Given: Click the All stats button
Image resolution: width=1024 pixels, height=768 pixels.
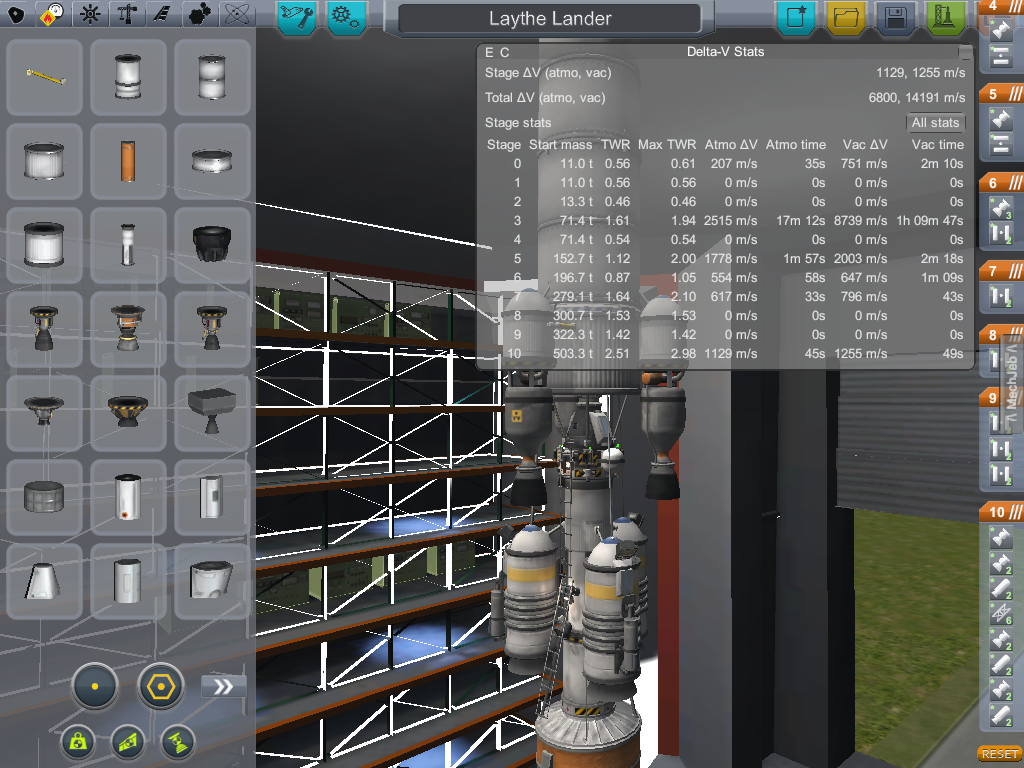Looking at the screenshot, I should pyautogui.click(x=935, y=123).
